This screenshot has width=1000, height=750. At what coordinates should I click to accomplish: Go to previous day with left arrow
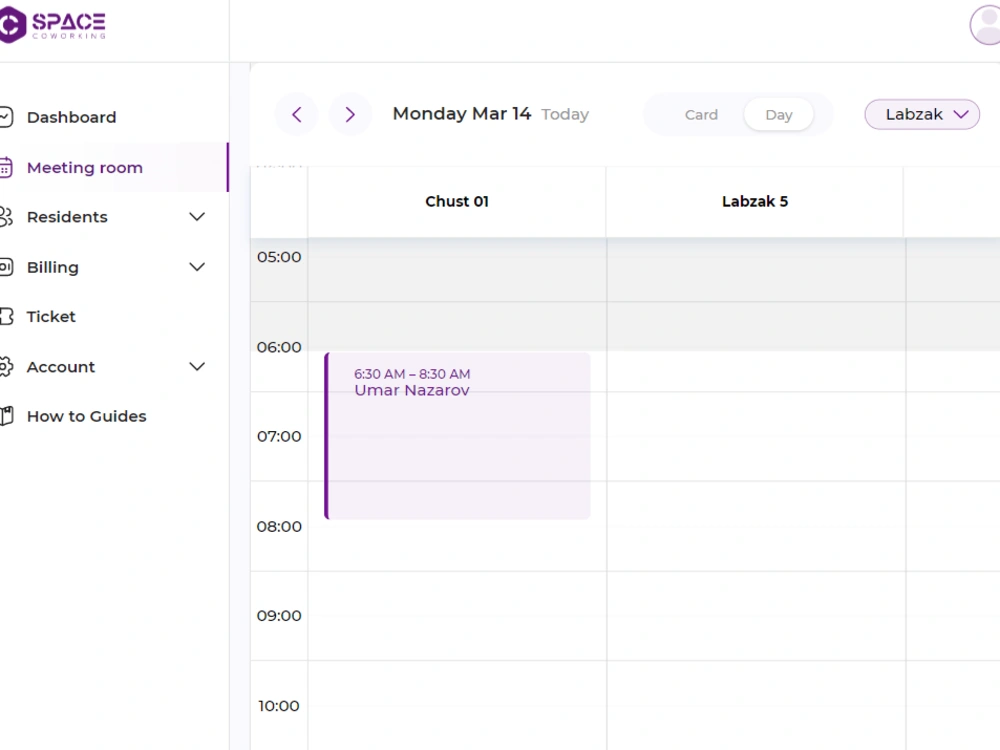coord(297,115)
